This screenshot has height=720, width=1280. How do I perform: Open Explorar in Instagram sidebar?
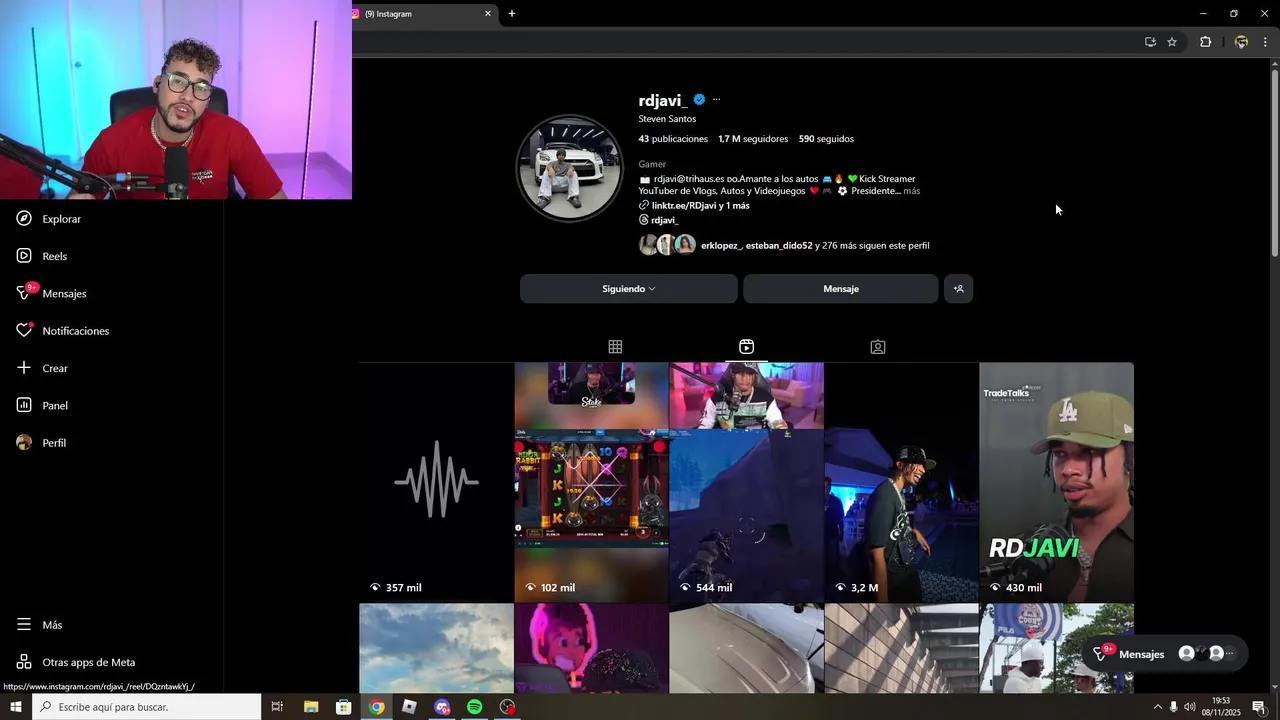[50, 219]
